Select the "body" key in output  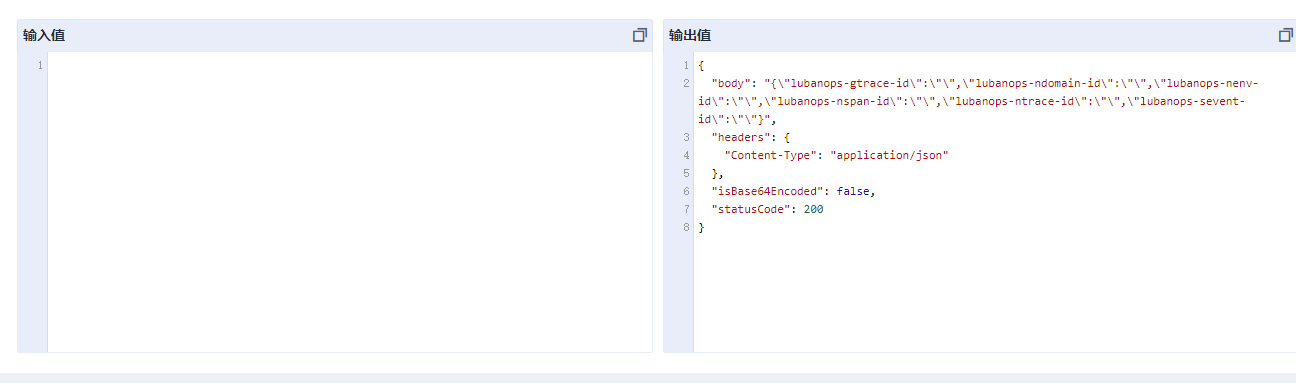point(731,83)
